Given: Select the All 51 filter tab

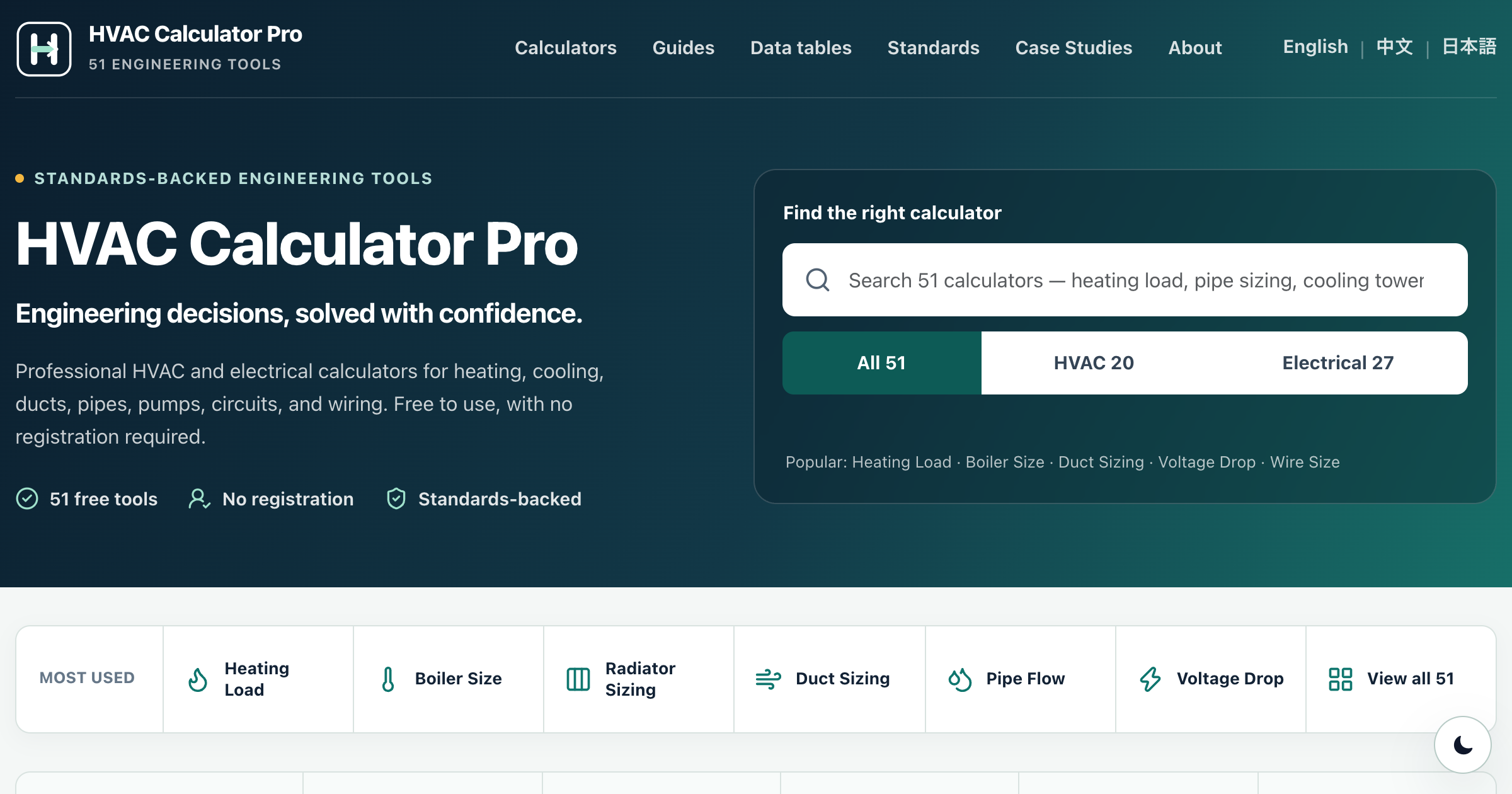Looking at the screenshot, I should [882, 363].
